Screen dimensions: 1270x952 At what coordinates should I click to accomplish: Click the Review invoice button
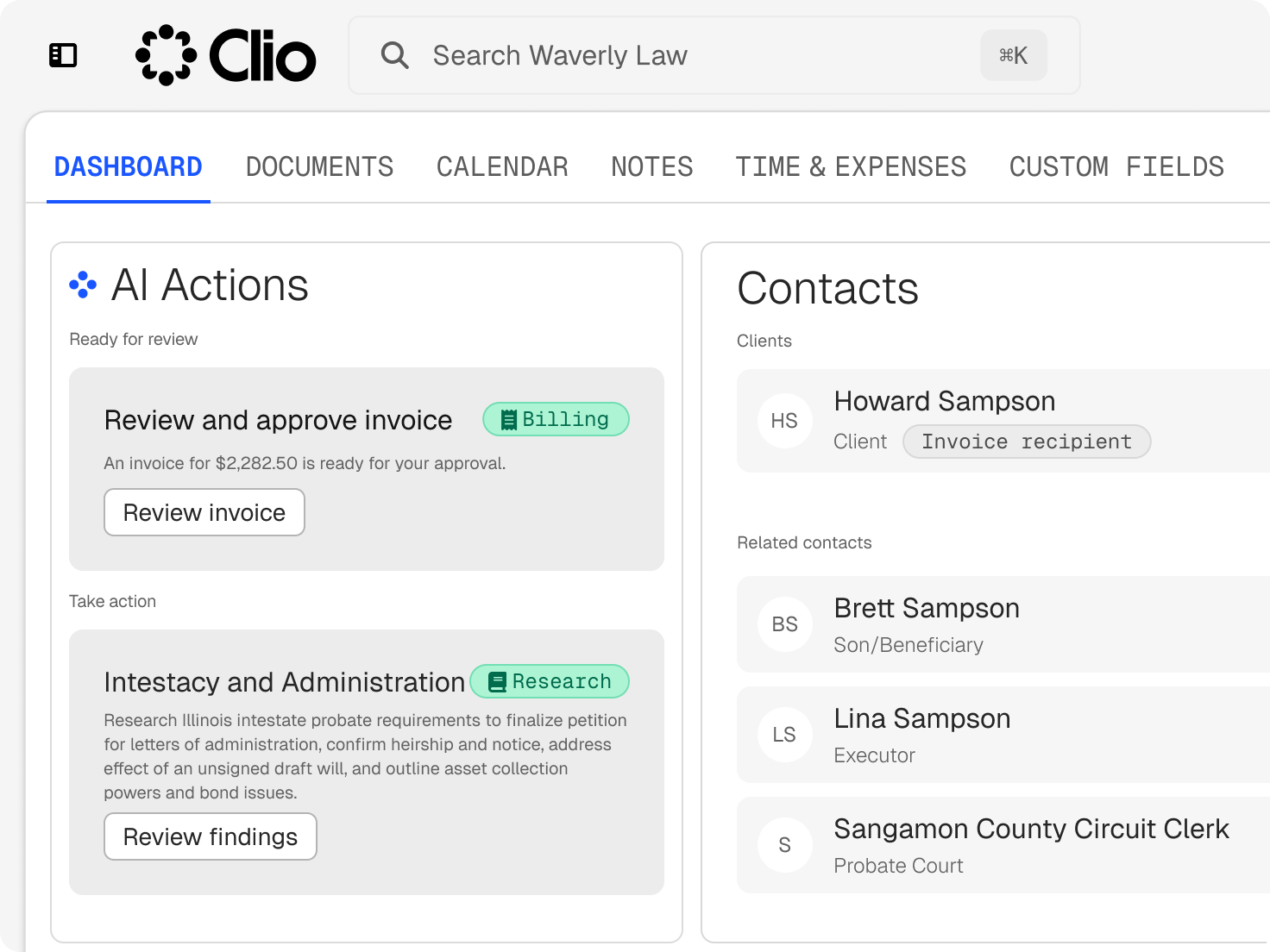[x=204, y=512]
